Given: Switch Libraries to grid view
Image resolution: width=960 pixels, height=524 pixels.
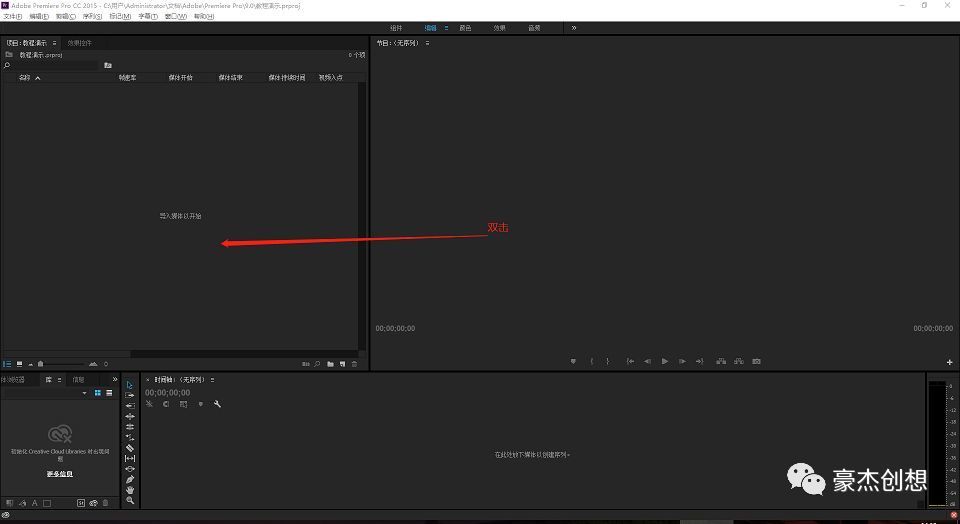Looking at the screenshot, I should tap(97, 393).
